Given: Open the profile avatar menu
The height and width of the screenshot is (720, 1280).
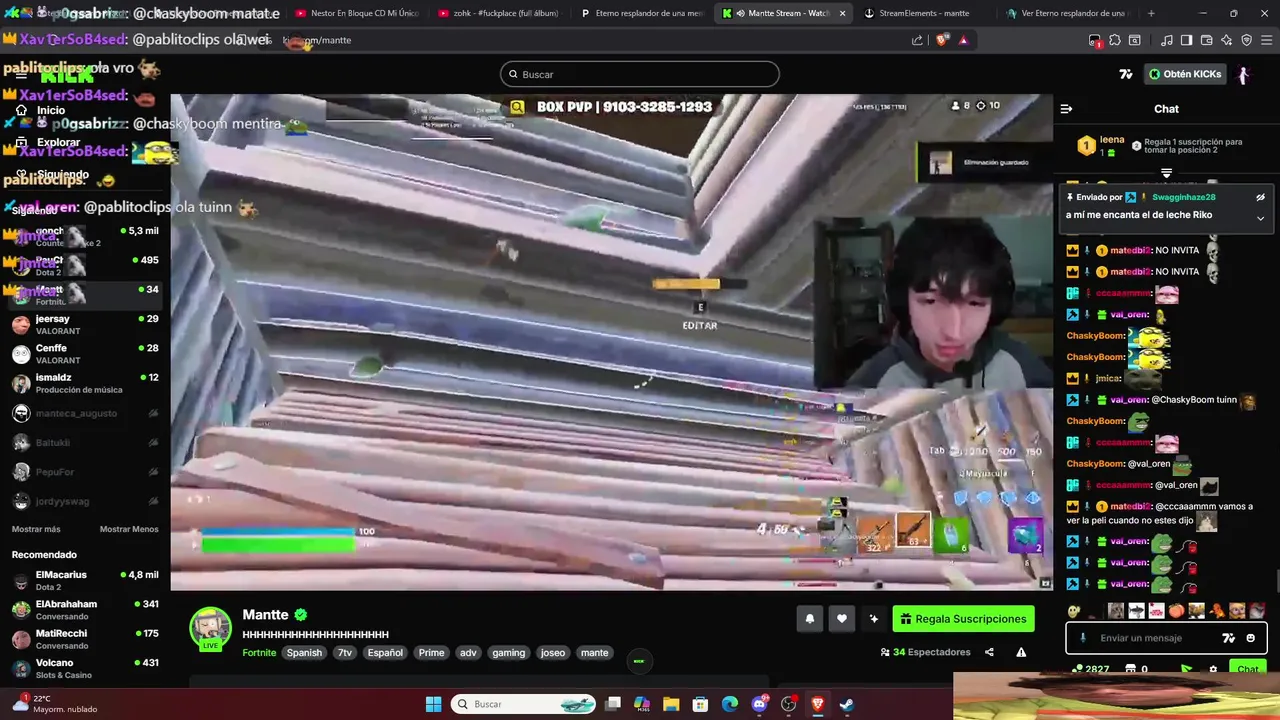Looking at the screenshot, I should [1244, 74].
